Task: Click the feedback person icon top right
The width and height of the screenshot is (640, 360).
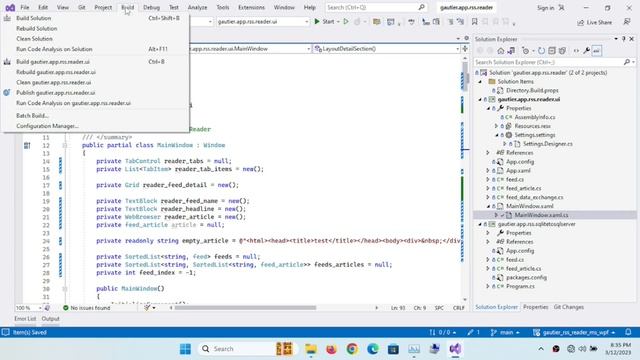Action: coord(627,22)
